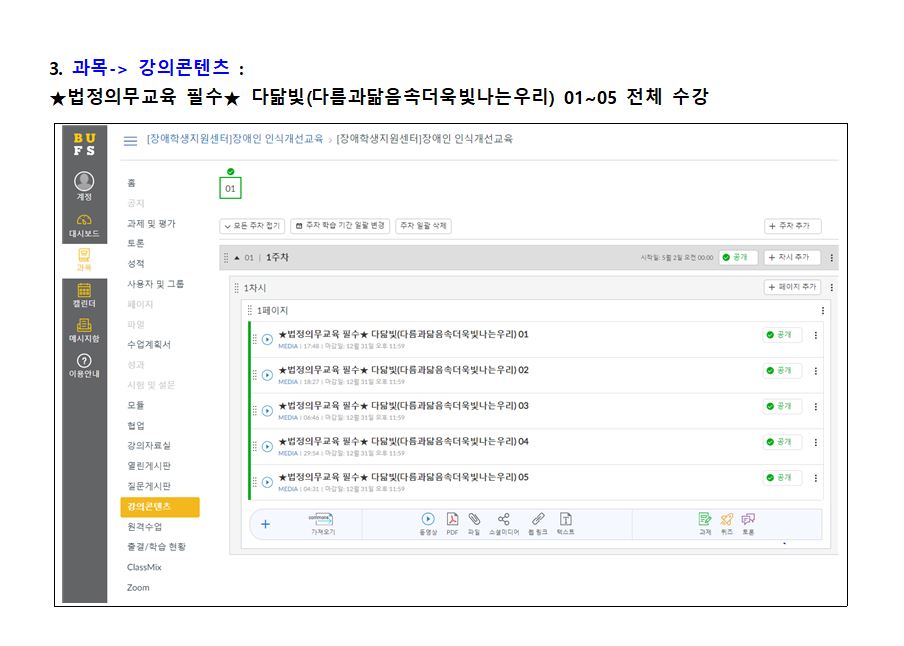The width and height of the screenshot is (904, 646).
Task: Open 출결/학습 현황 in the course menu
Action: [156, 547]
